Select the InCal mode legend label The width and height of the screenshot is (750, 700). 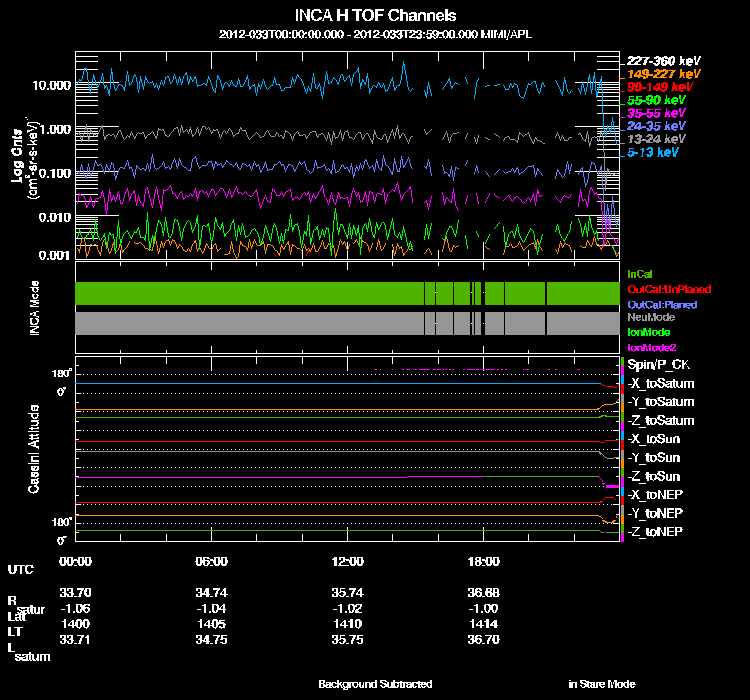click(x=640, y=273)
